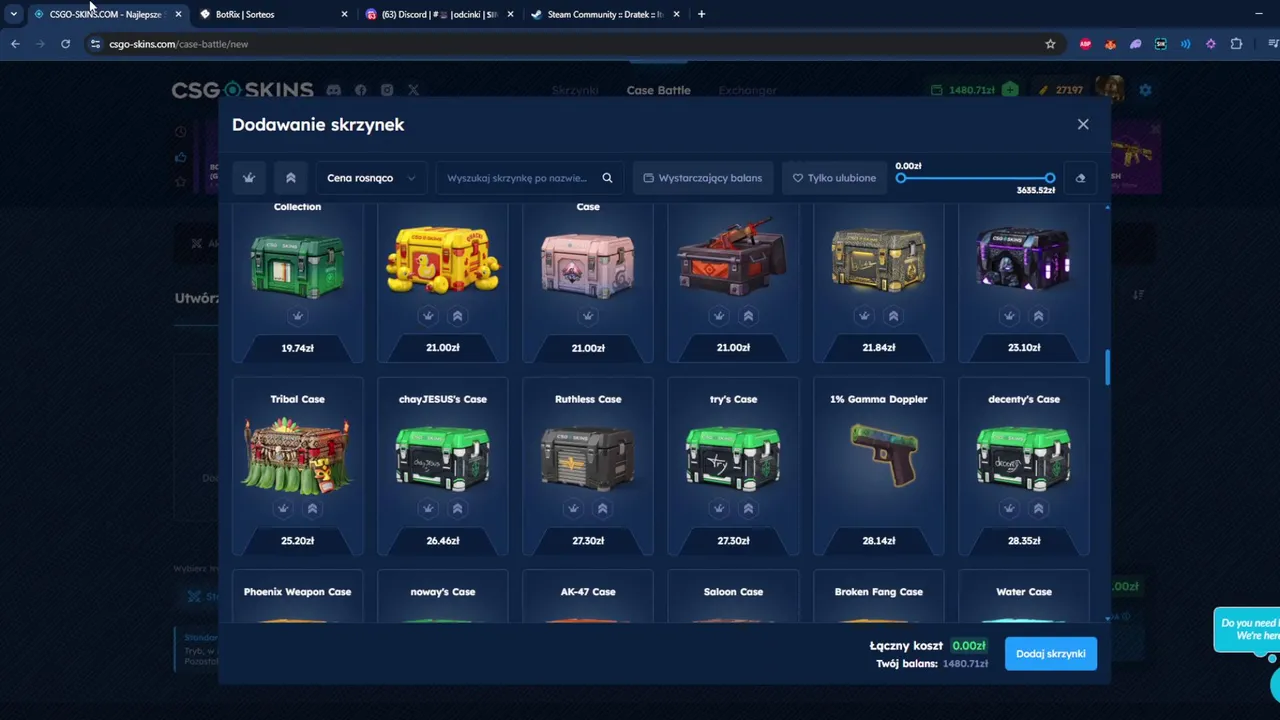Click the minimum price slider handle
This screenshot has width=1280, height=720.
[901, 178]
